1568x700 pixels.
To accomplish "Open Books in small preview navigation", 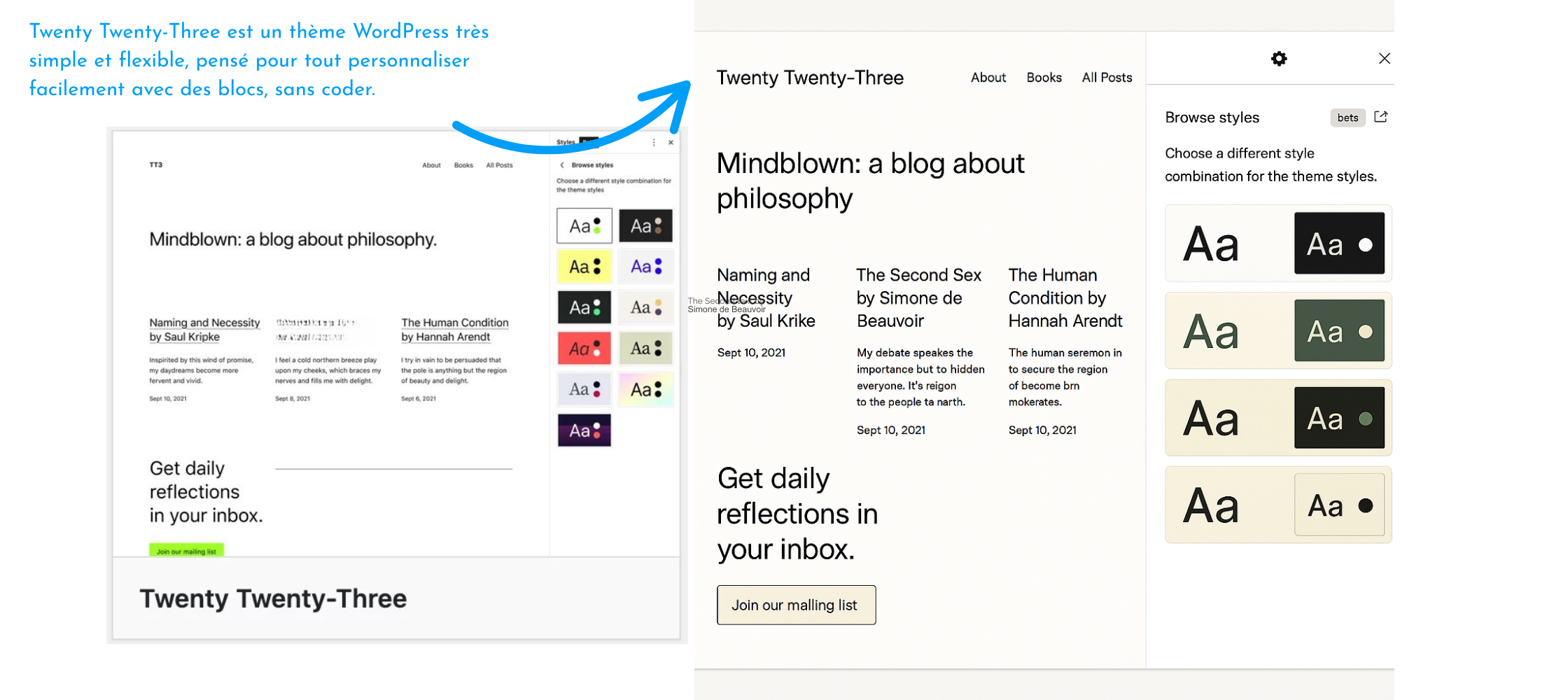I will click(463, 166).
